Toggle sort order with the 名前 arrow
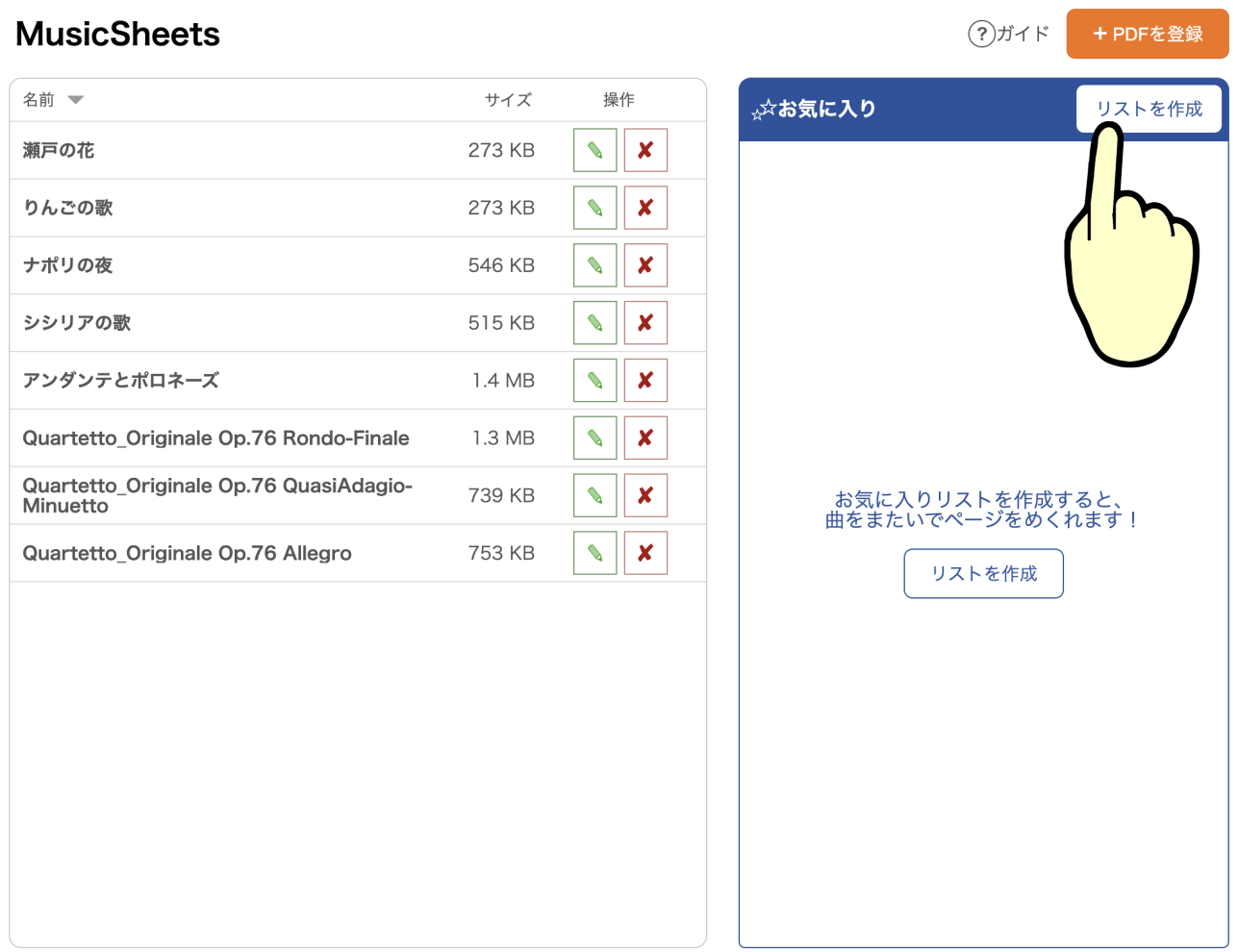The height and width of the screenshot is (952, 1238). pos(76,100)
